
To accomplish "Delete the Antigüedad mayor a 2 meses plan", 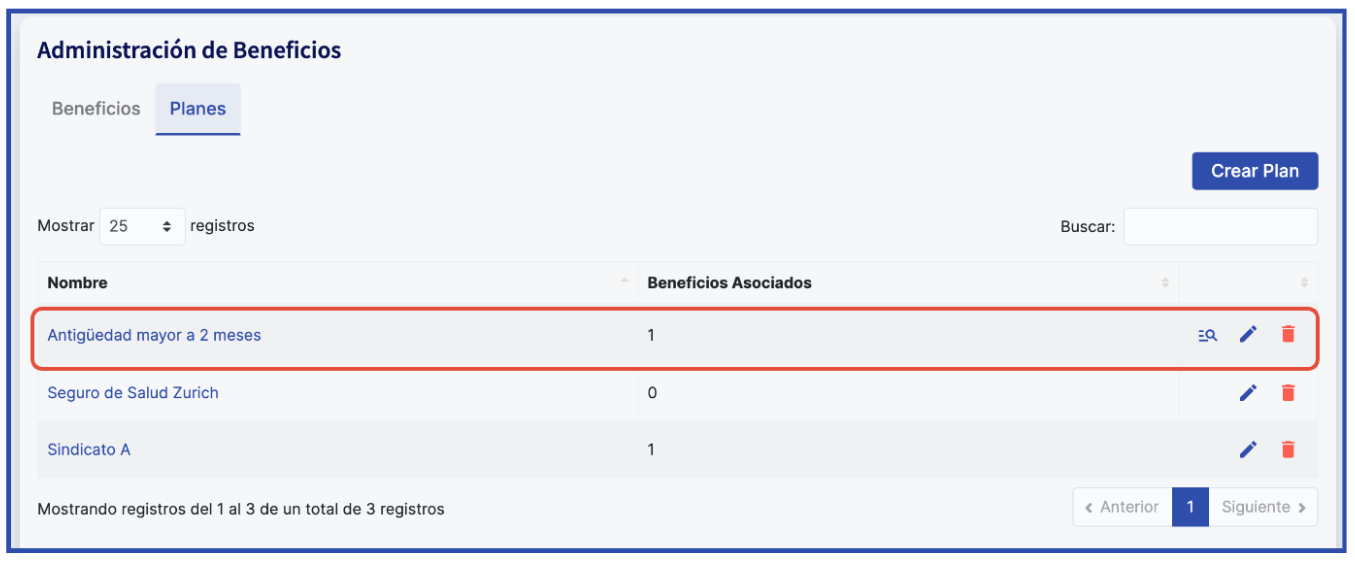I will (x=1288, y=335).
